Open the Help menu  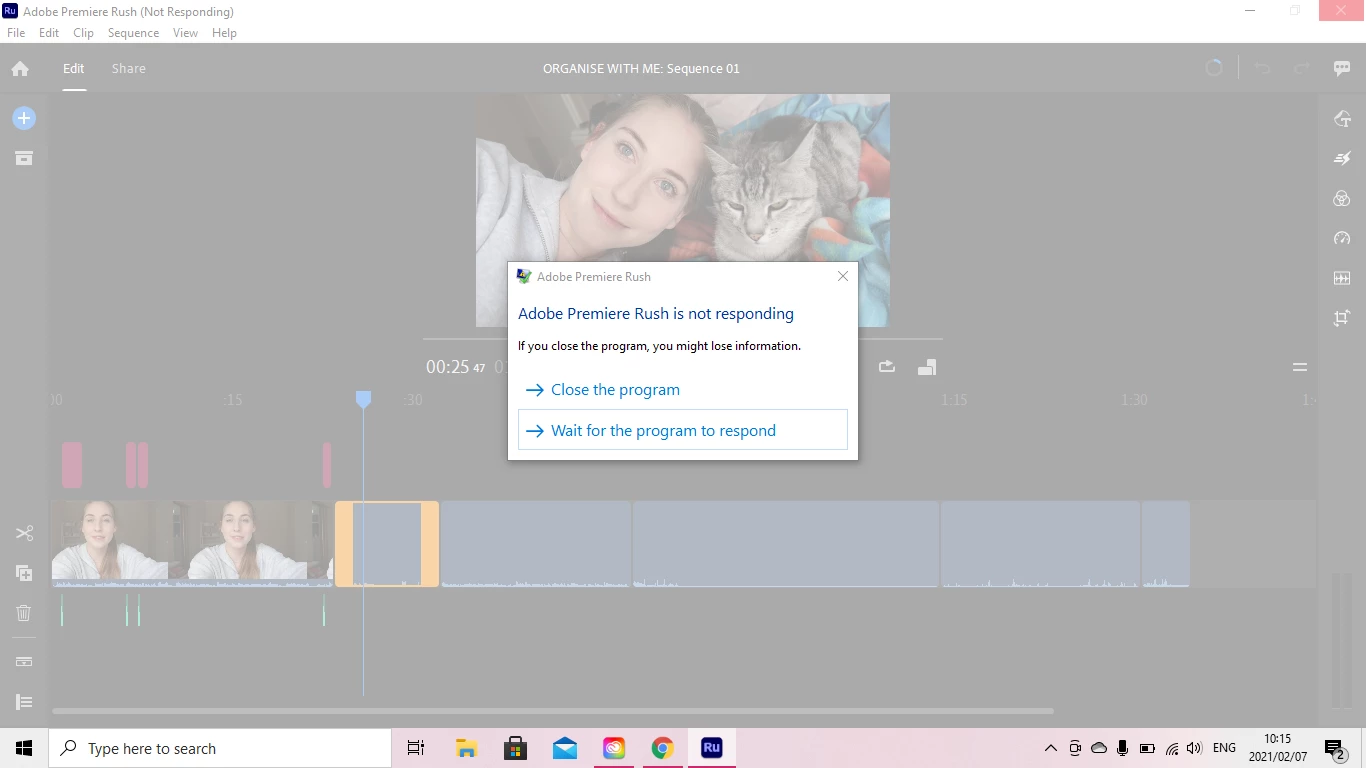[224, 33]
